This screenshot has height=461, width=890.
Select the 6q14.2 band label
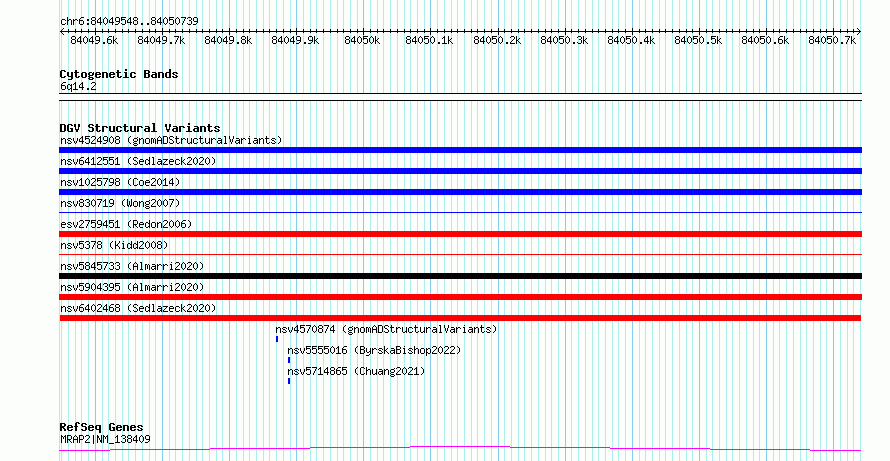[x=78, y=86]
